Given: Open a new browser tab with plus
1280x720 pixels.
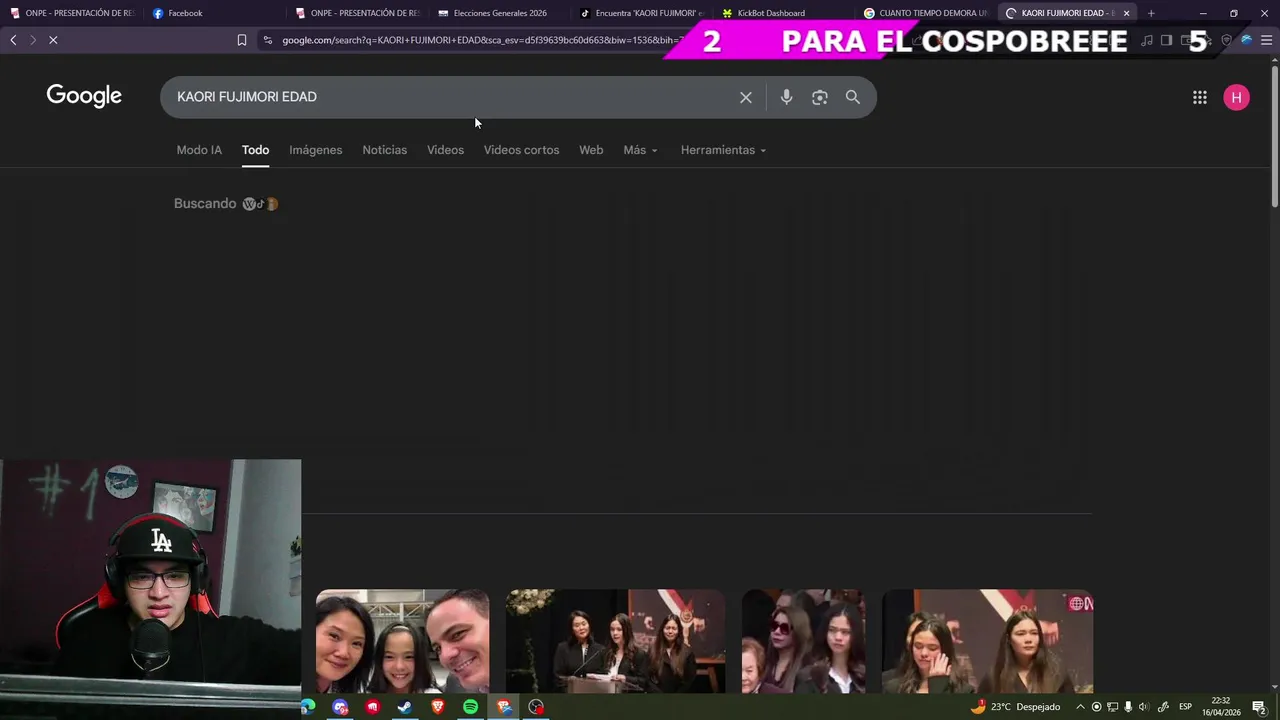Looking at the screenshot, I should (x=1151, y=13).
